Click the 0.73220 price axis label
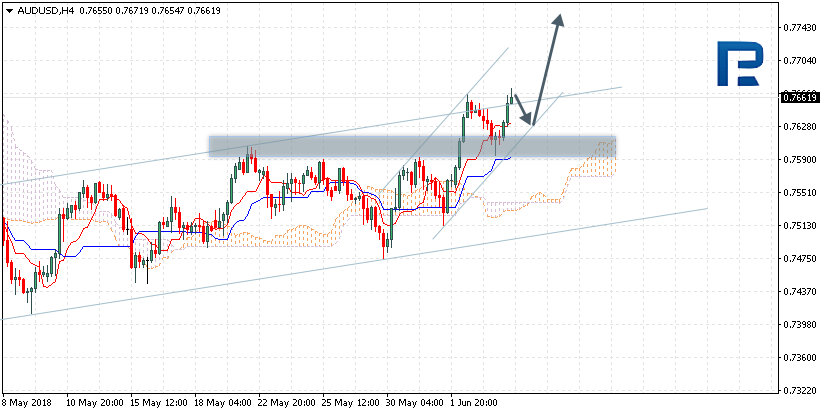The height and width of the screenshot is (414, 821). [x=800, y=391]
